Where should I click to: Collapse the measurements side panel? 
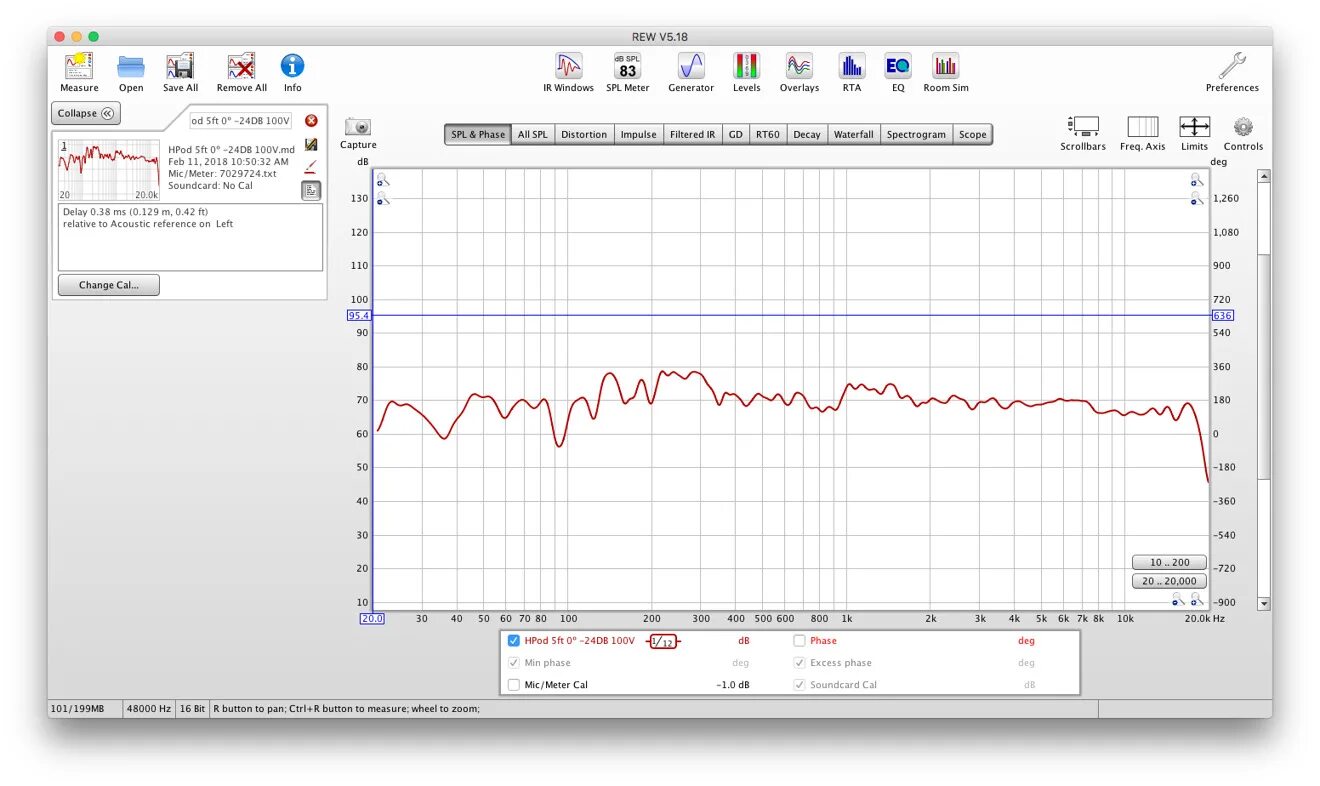pos(86,113)
